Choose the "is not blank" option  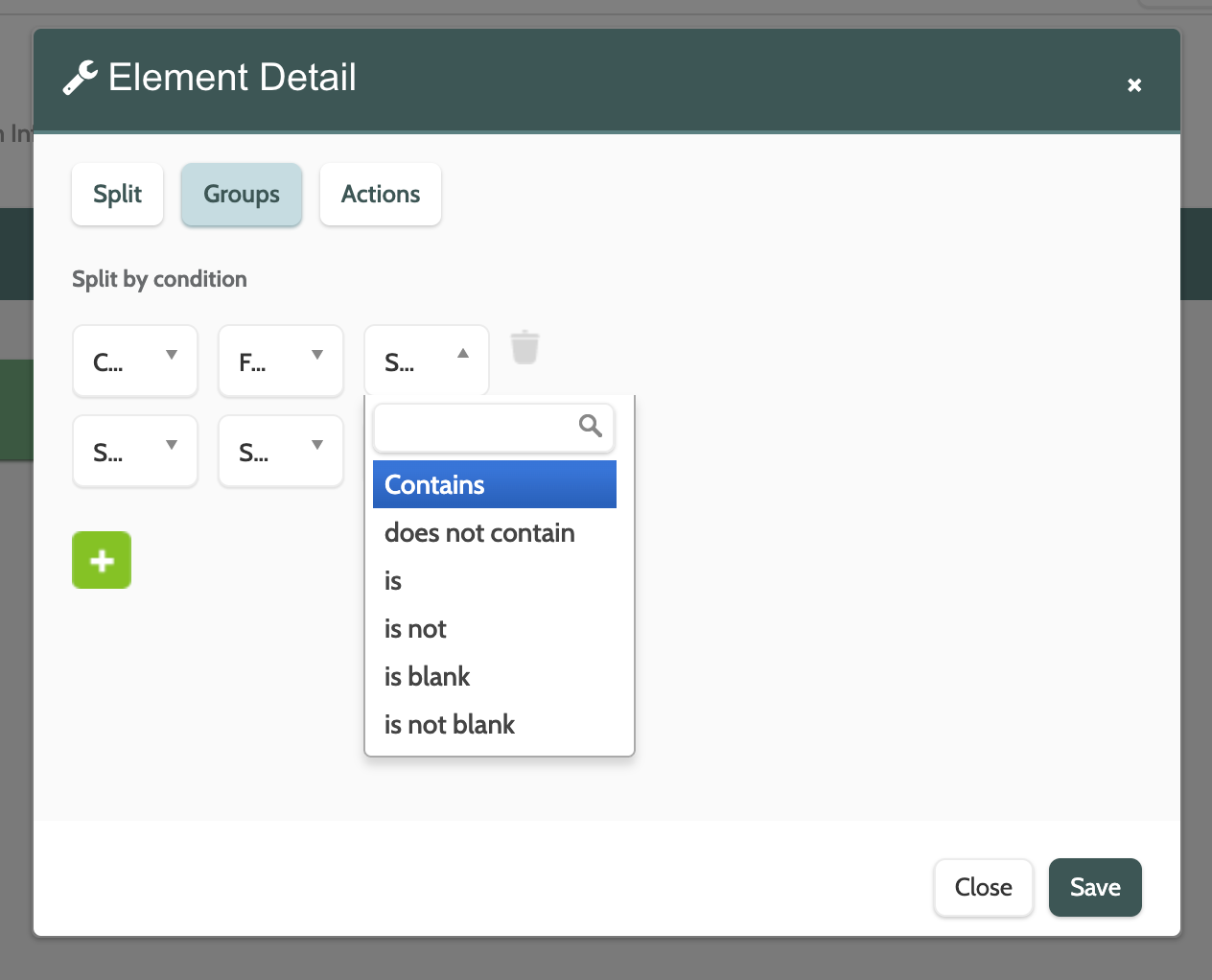point(450,725)
